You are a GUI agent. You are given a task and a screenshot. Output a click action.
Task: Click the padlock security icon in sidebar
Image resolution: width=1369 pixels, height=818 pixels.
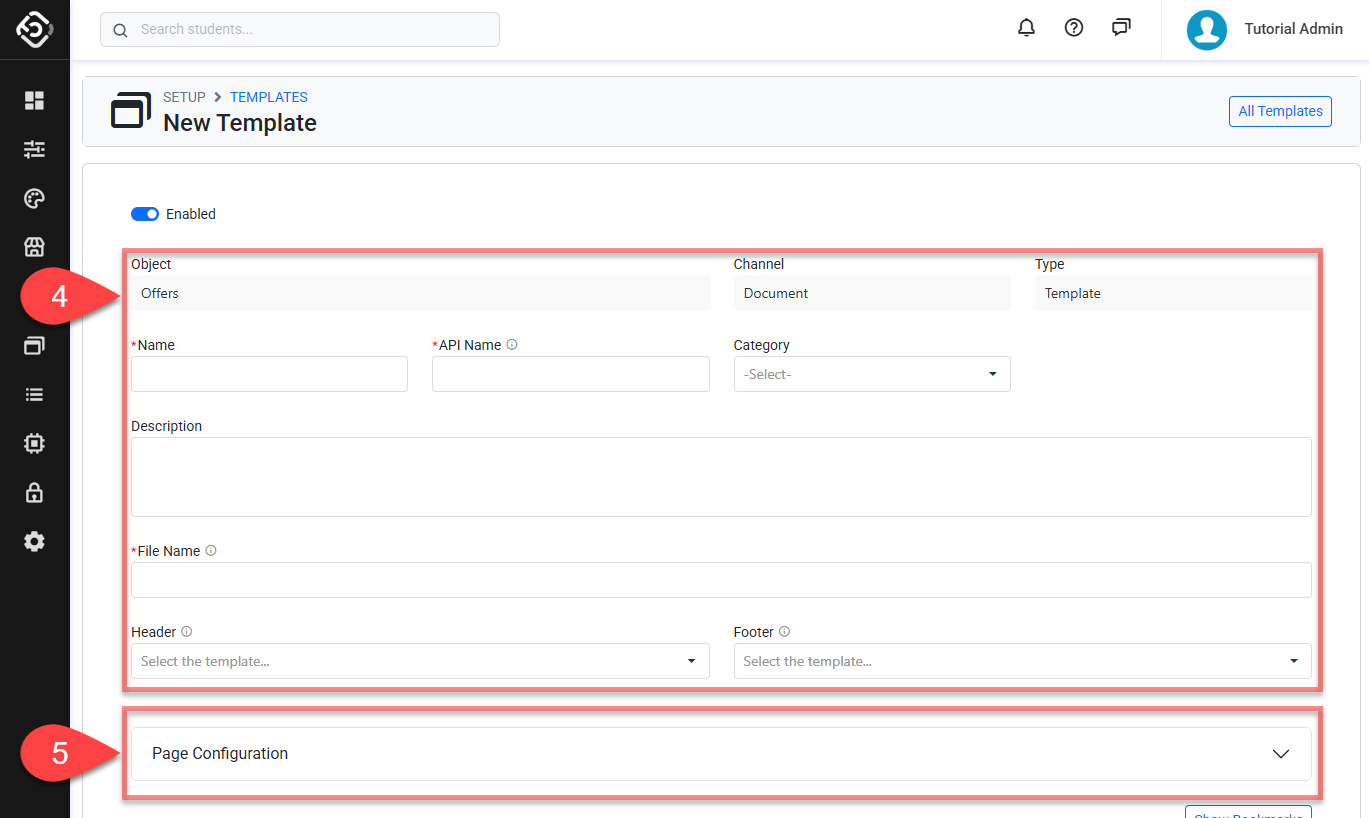click(x=35, y=492)
